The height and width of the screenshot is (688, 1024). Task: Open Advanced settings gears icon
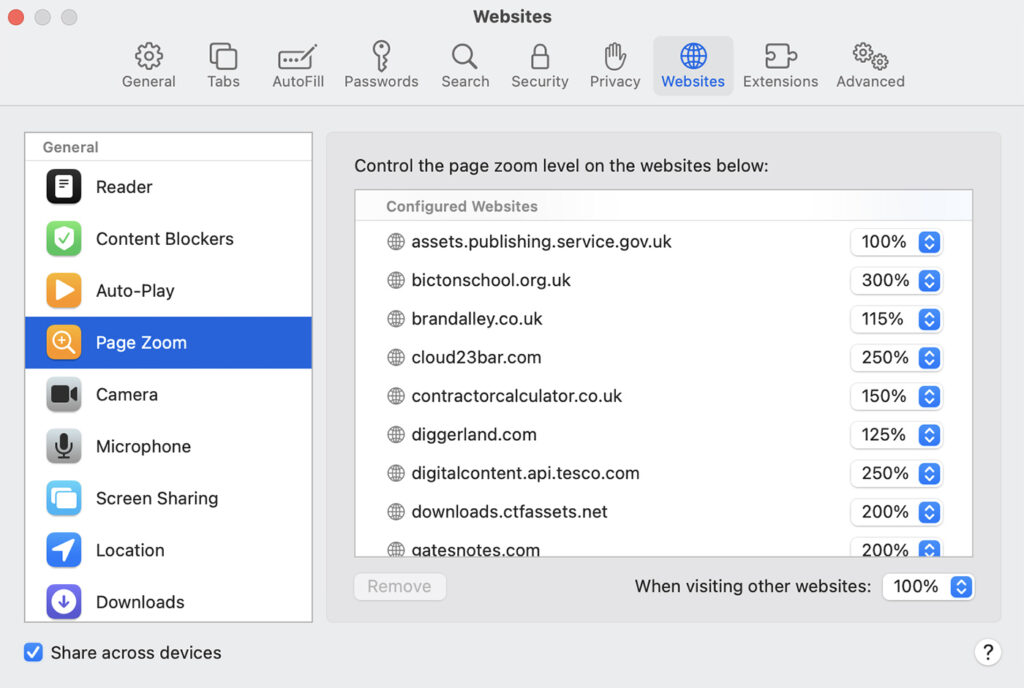click(869, 65)
